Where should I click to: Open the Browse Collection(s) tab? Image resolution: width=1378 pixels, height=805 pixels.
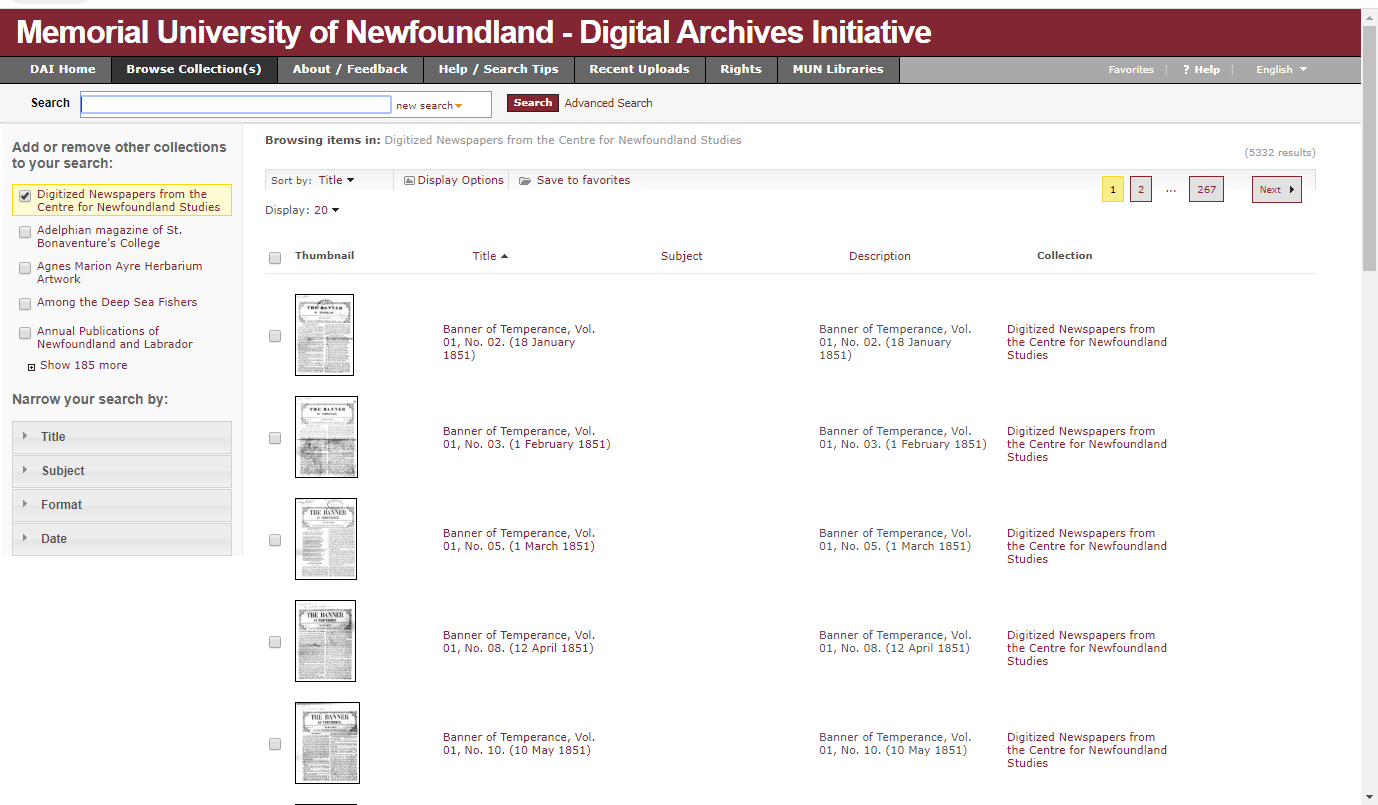[x=193, y=69]
